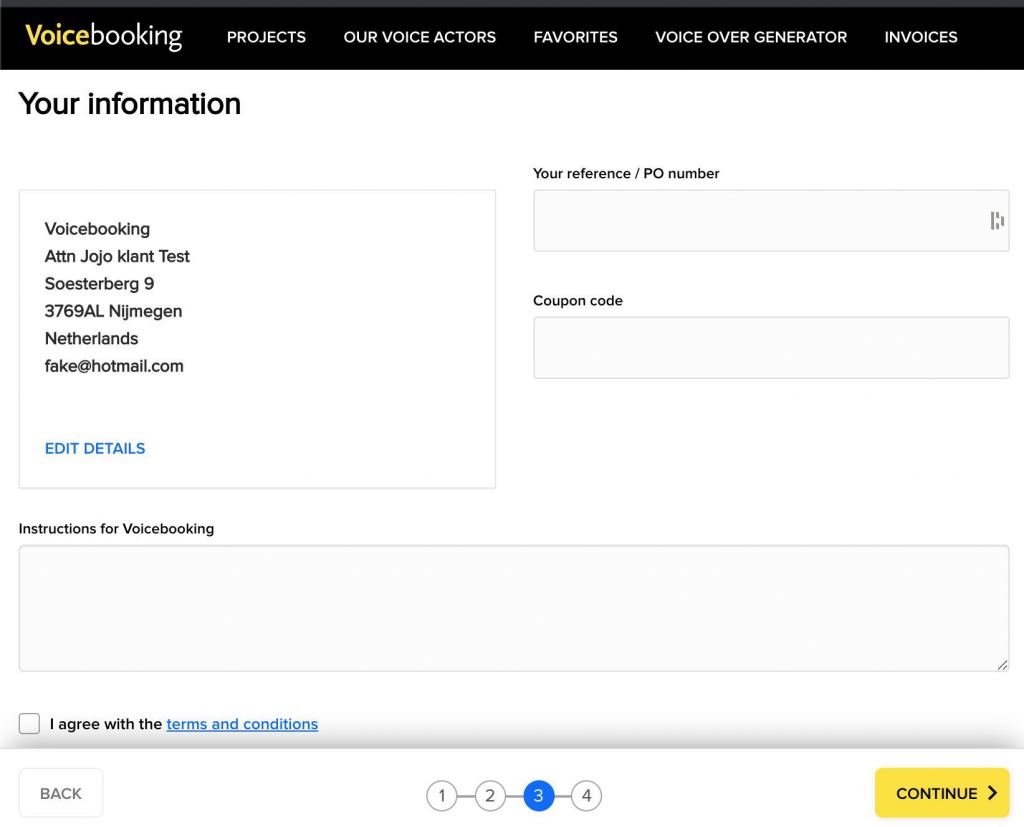Click the Edit Details link
Image resolution: width=1024 pixels, height=827 pixels.
(95, 448)
